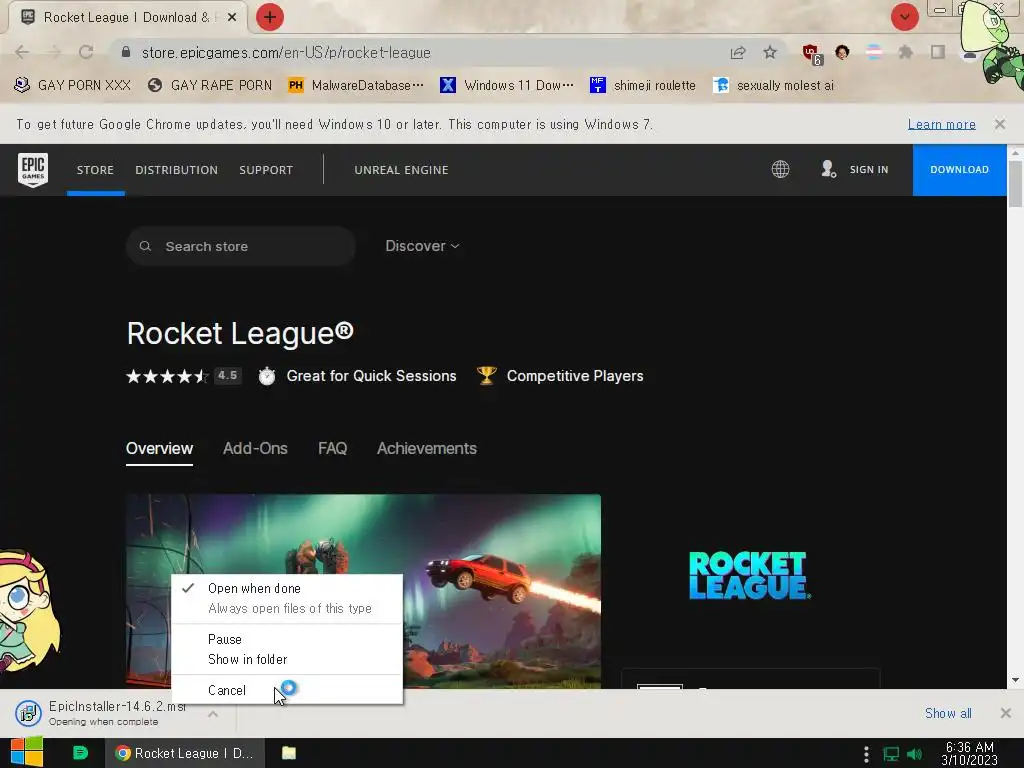Click the star rating icons
Image resolution: width=1024 pixels, height=768 pixels.
167,376
